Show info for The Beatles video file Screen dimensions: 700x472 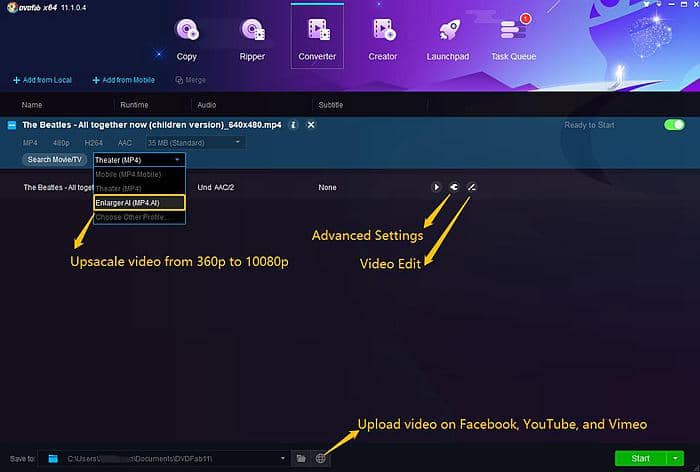pyautogui.click(x=293, y=125)
